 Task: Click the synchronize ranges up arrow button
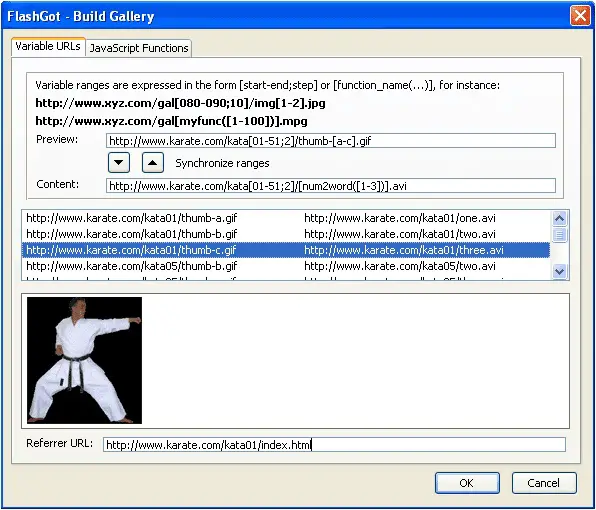pos(153,163)
